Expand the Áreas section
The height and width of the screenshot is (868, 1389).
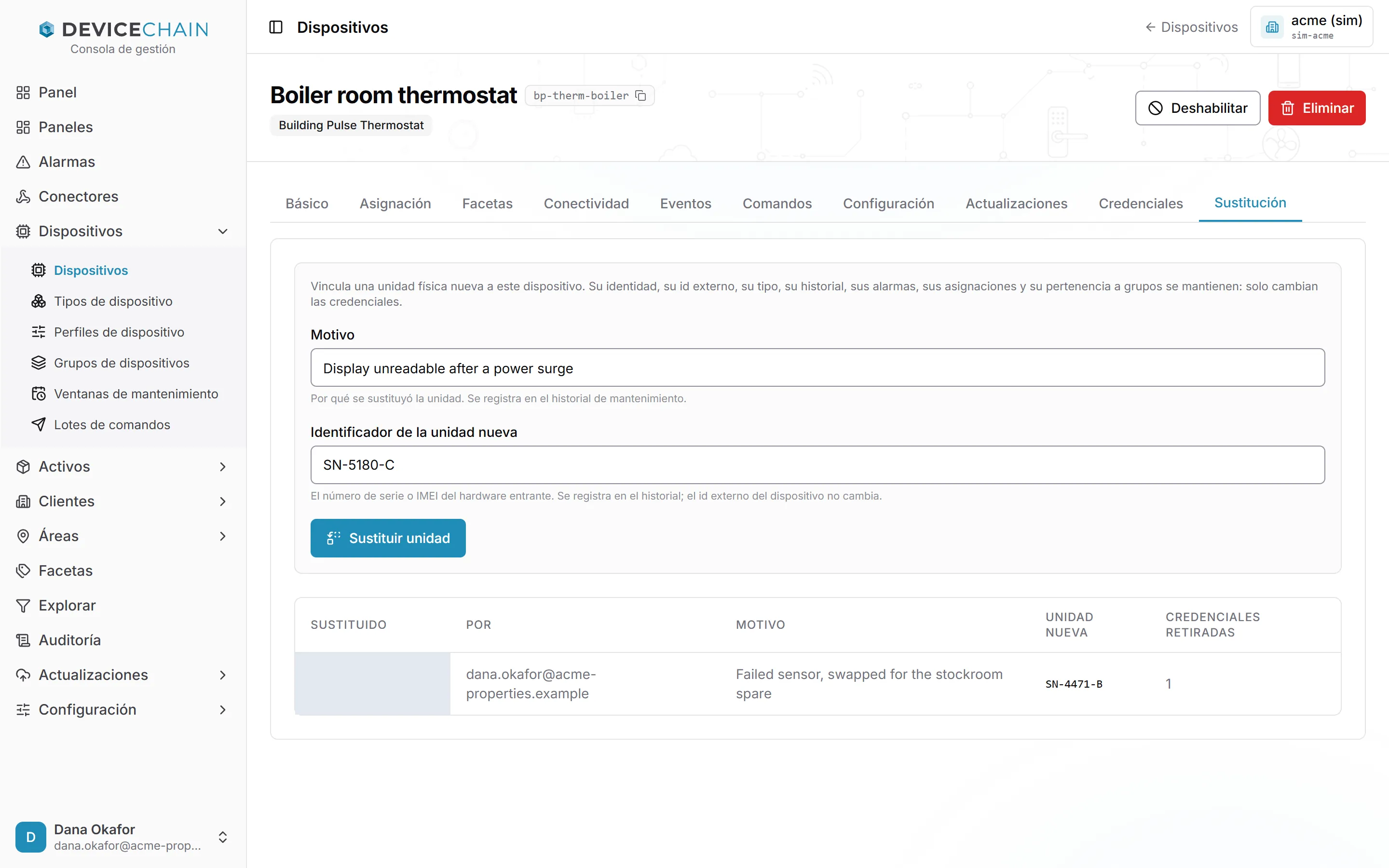click(x=223, y=536)
